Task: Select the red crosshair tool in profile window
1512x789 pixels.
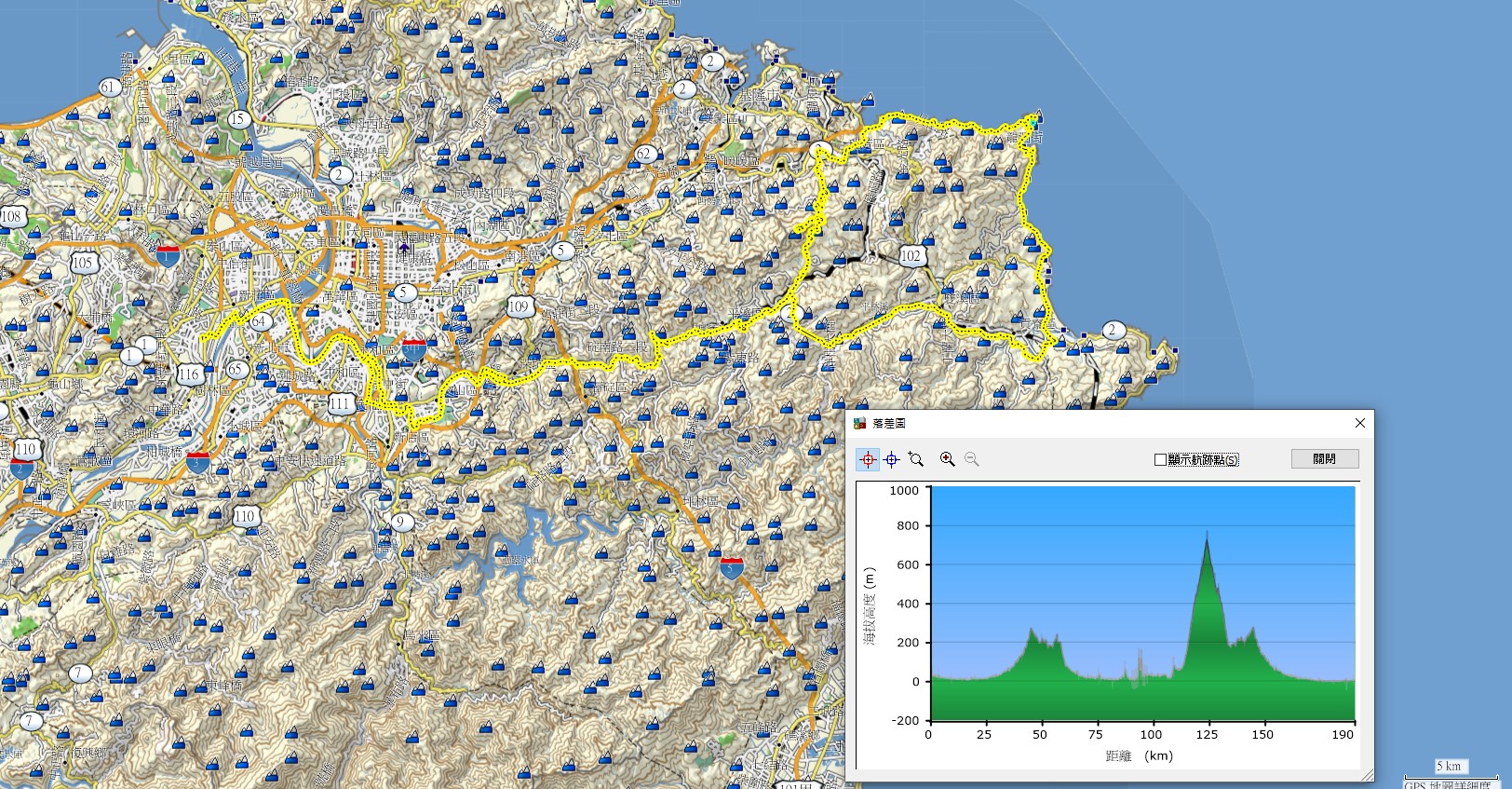Action: point(868,459)
